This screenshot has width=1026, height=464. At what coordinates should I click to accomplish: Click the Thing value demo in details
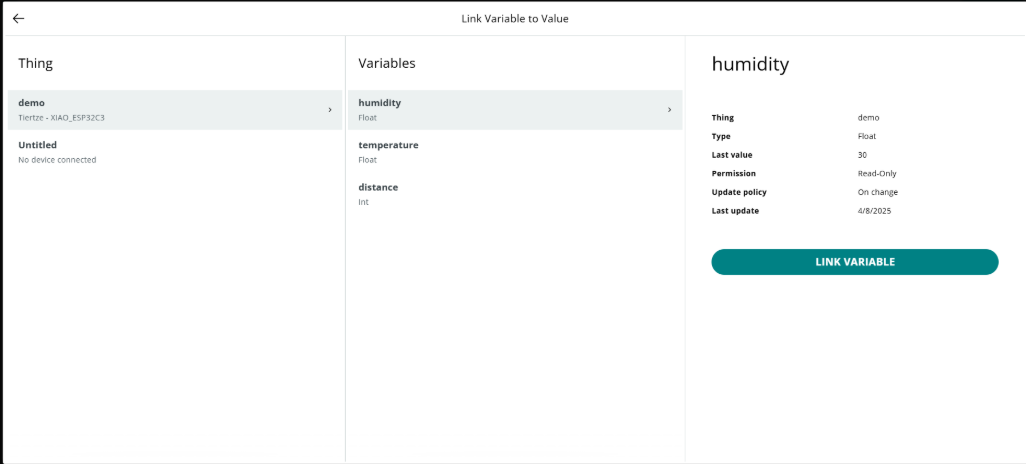868,118
